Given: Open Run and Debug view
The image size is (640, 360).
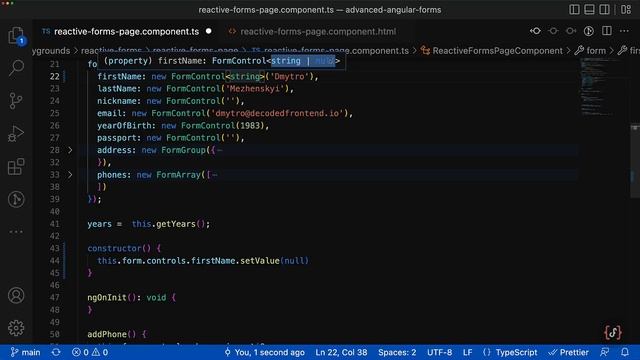Looking at the screenshot, I should [x=16, y=133].
